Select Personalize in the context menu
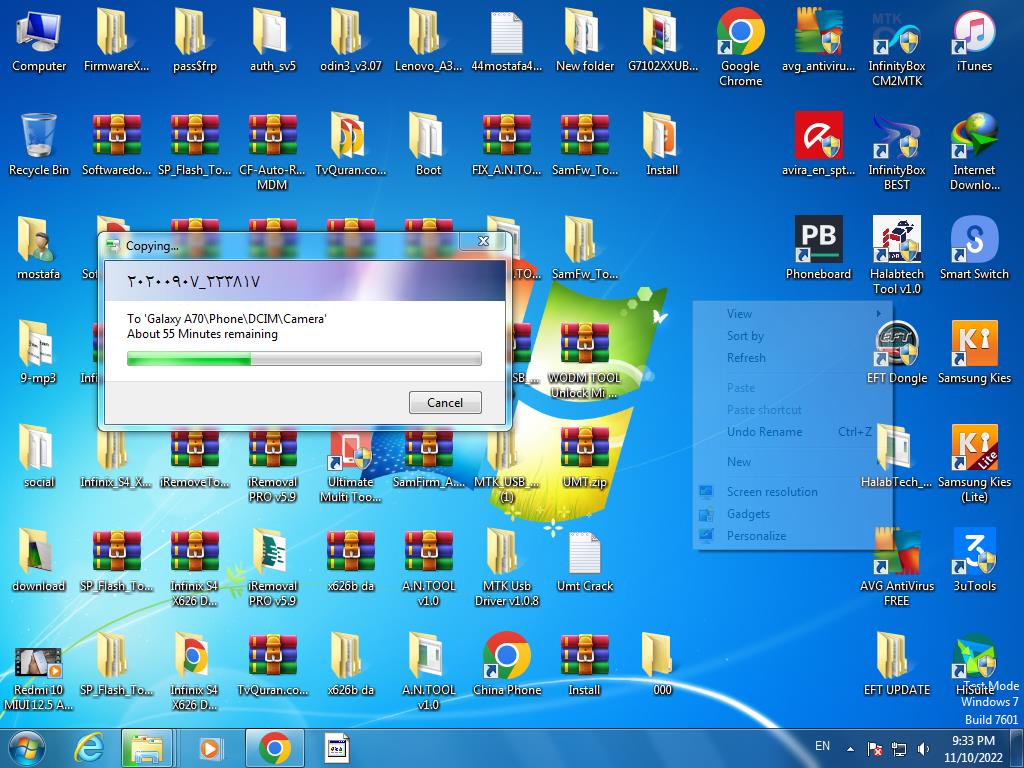The width and height of the screenshot is (1024, 768). click(756, 536)
